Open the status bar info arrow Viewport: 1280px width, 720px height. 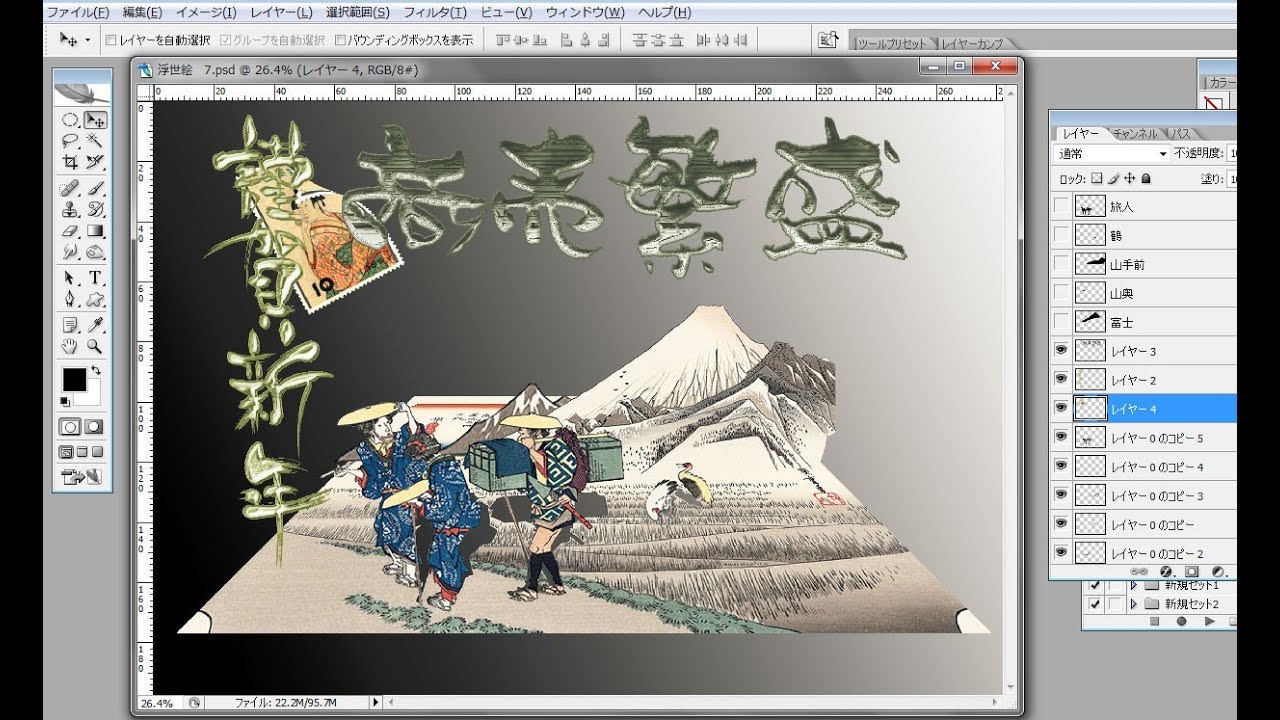tap(376, 703)
